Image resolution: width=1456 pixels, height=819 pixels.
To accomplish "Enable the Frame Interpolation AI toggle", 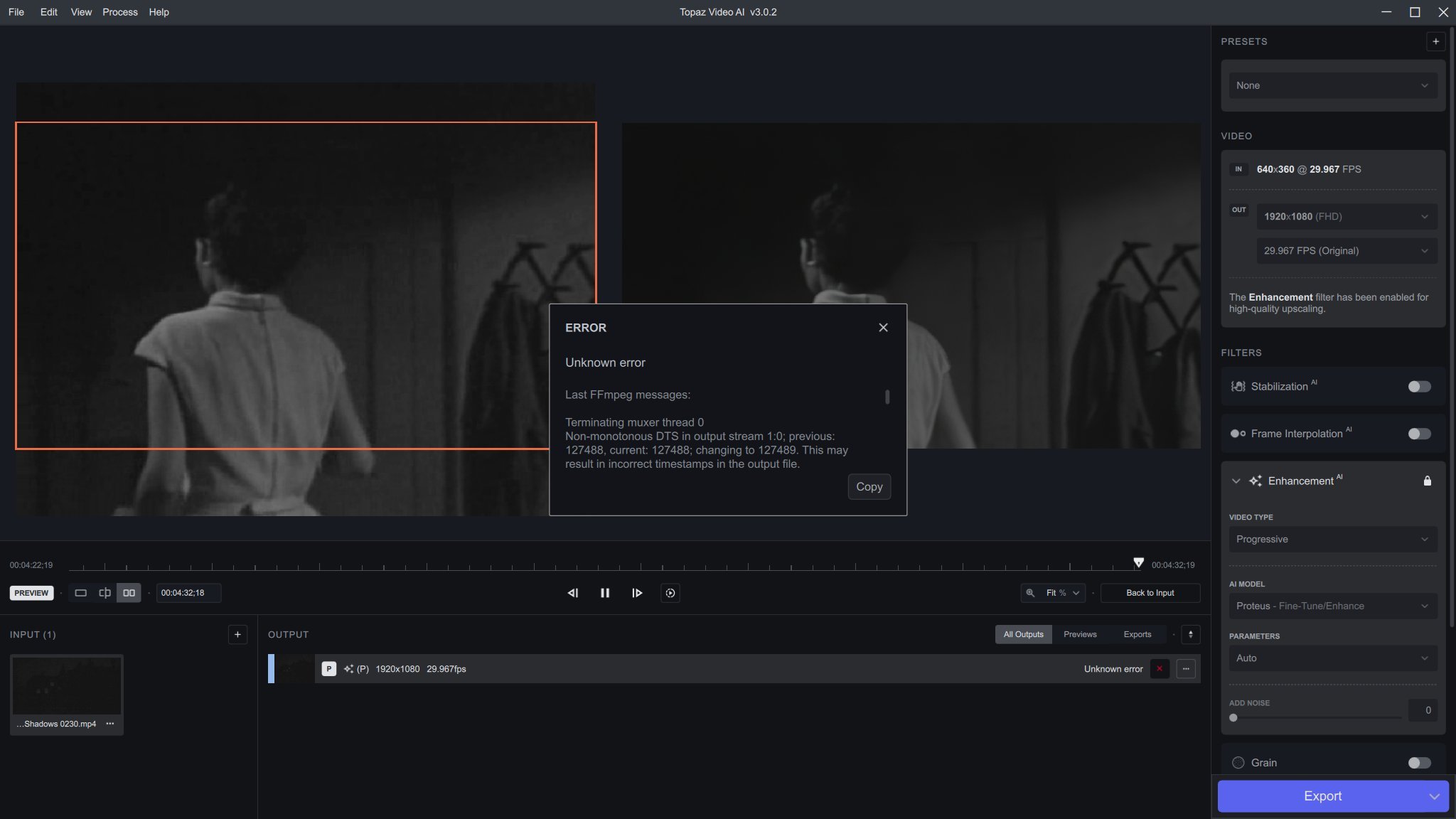I will pos(1418,434).
